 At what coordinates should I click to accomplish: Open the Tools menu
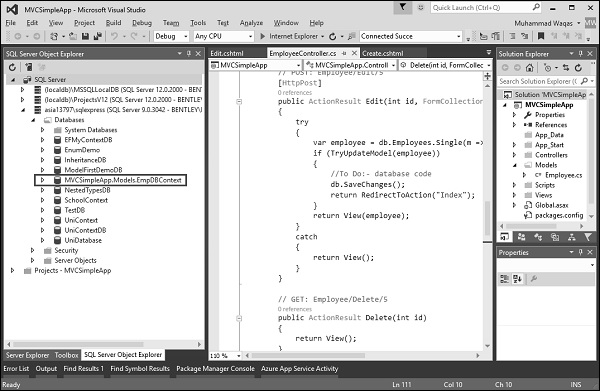pos(198,23)
